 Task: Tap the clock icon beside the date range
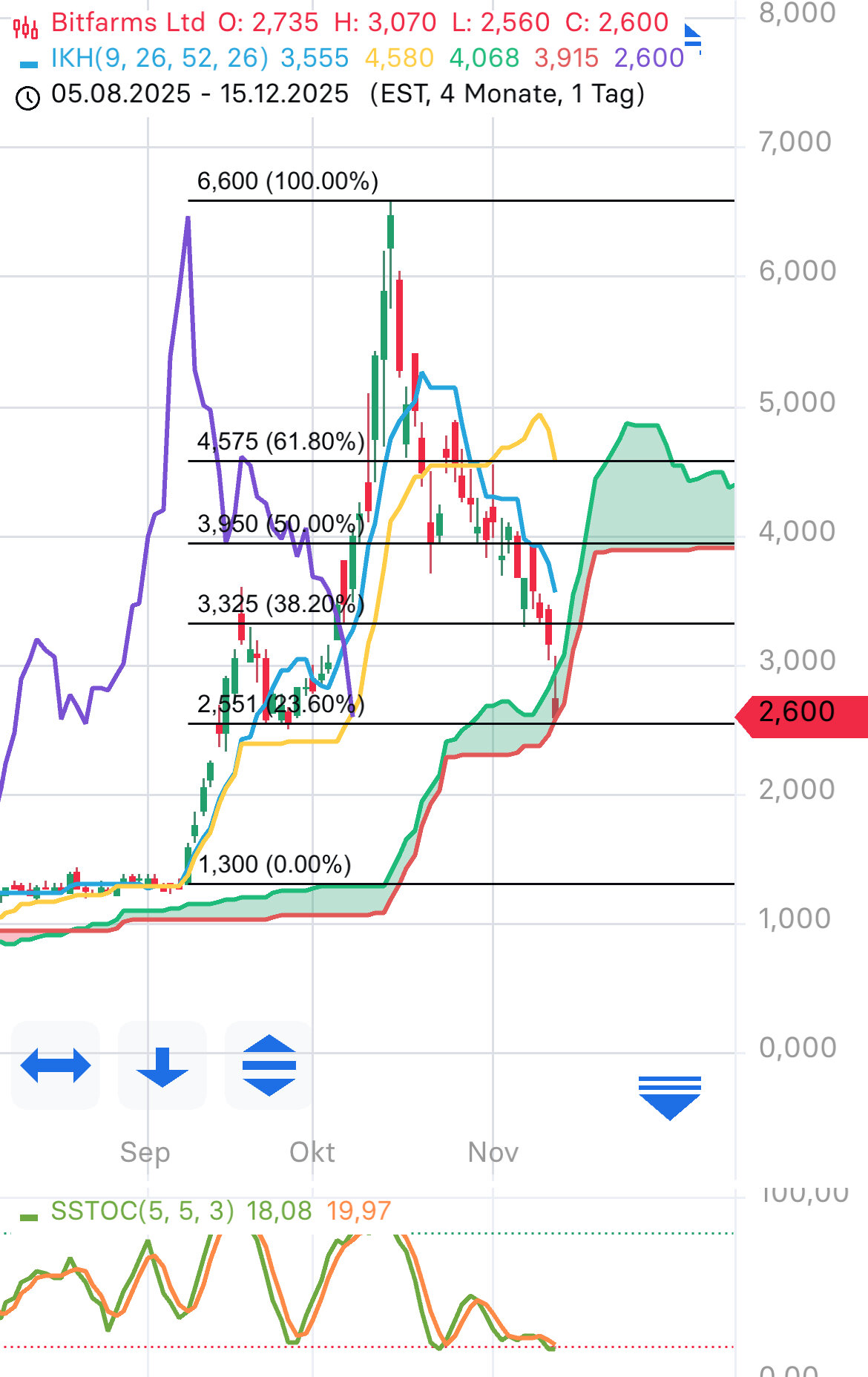[x=27, y=97]
